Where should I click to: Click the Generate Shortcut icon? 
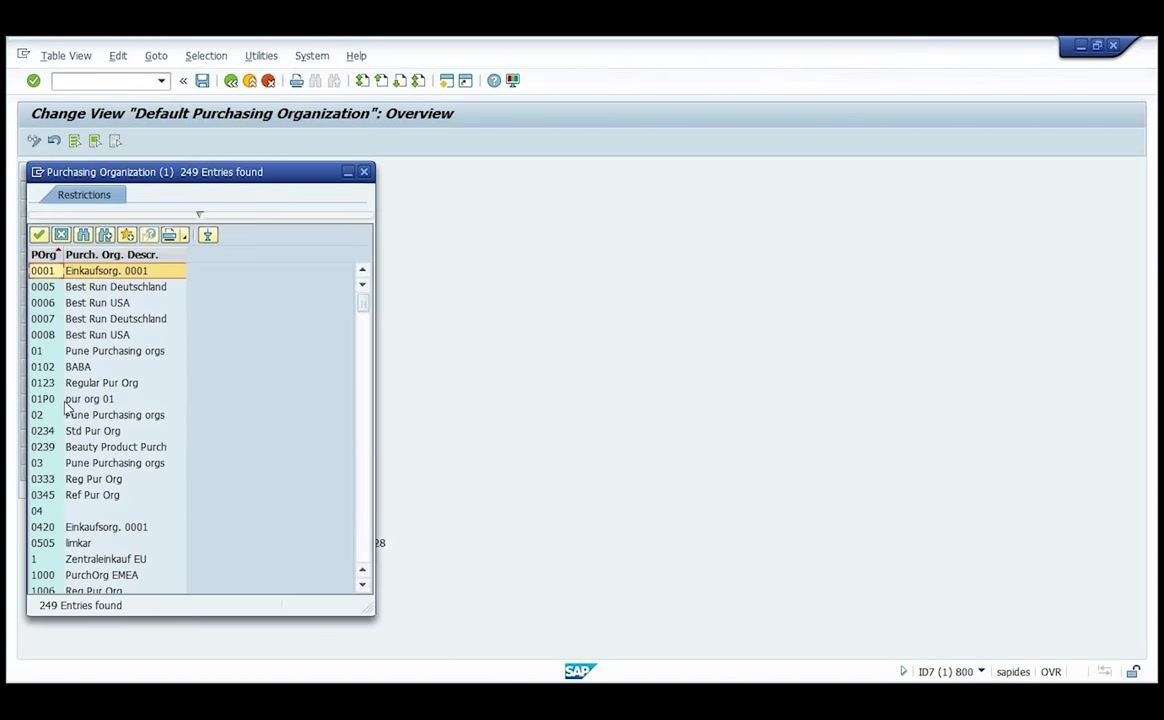pyautogui.click(x=465, y=81)
